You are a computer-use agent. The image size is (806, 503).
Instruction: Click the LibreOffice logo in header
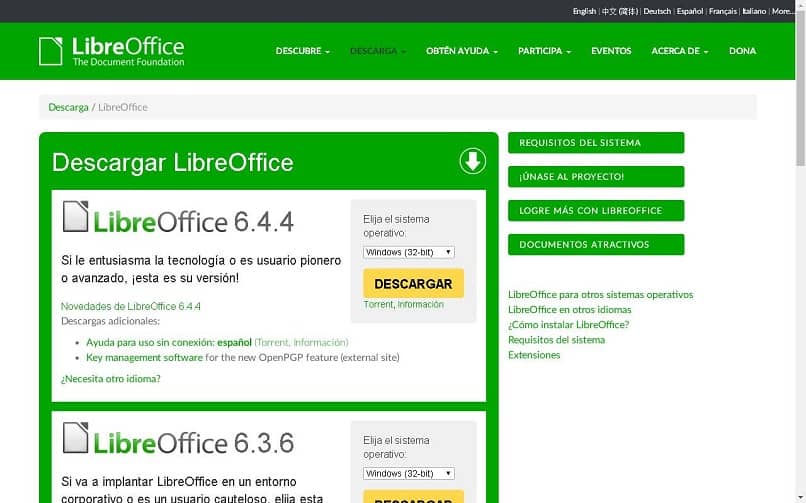click(x=112, y=51)
